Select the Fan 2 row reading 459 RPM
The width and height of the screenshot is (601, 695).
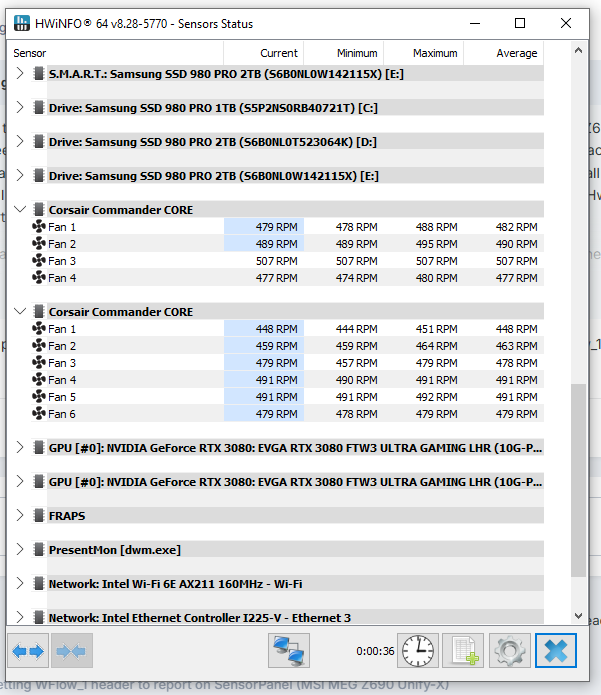pyautogui.click(x=287, y=346)
